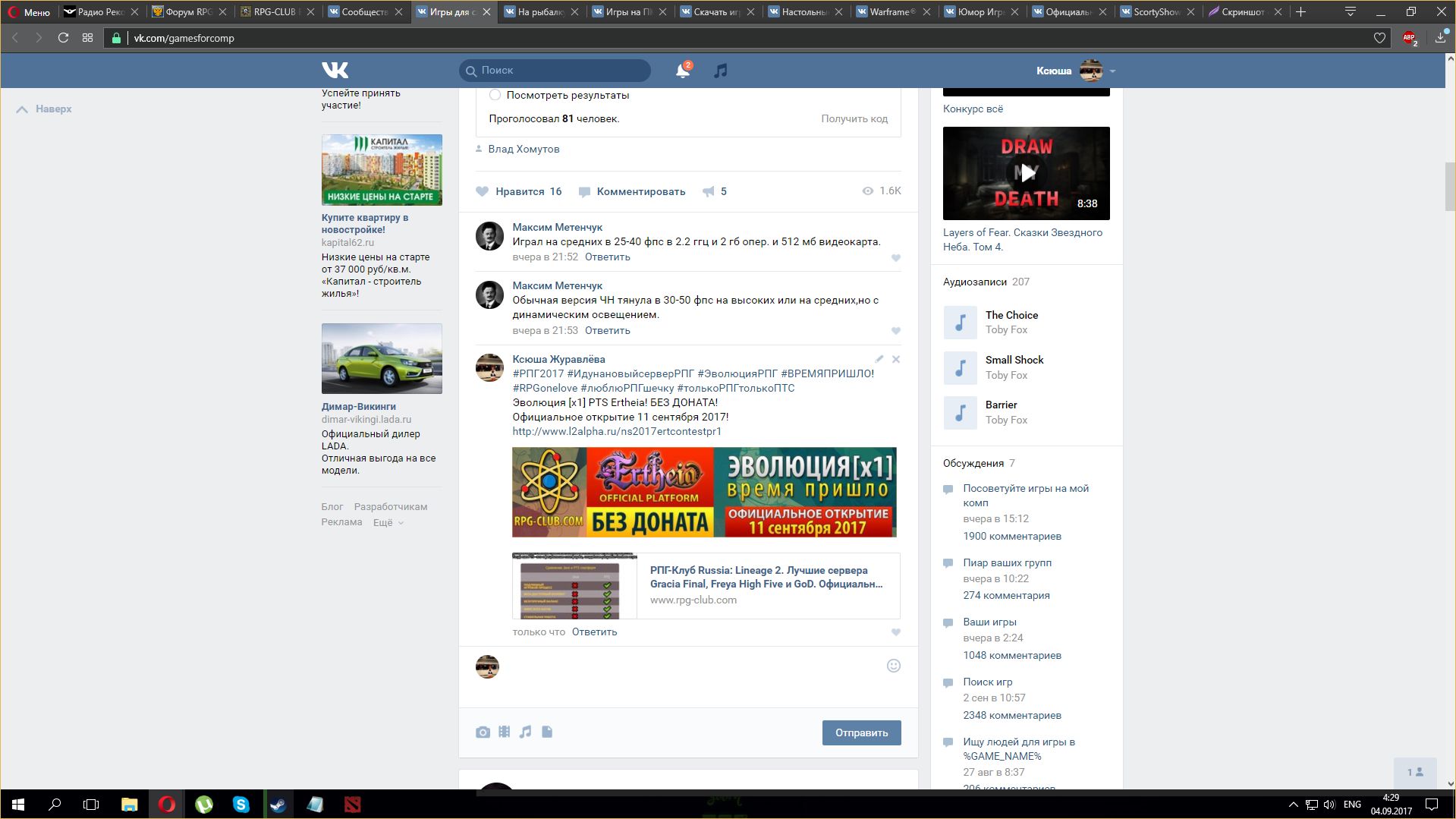Play the song The Choice

coord(960,323)
